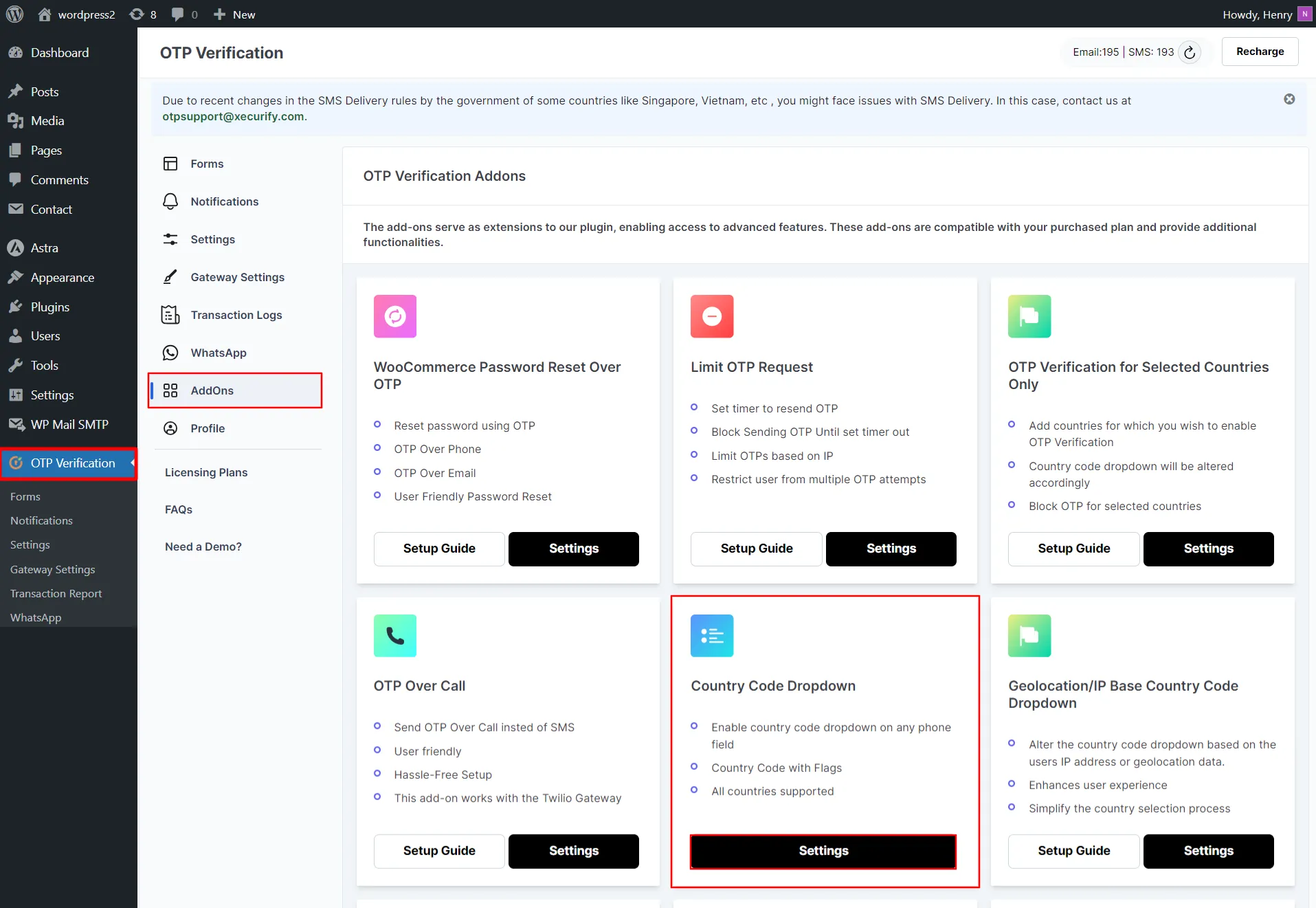The height and width of the screenshot is (908, 1316).
Task: Open Transaction Report submenu
Action: tap(56, 593)
